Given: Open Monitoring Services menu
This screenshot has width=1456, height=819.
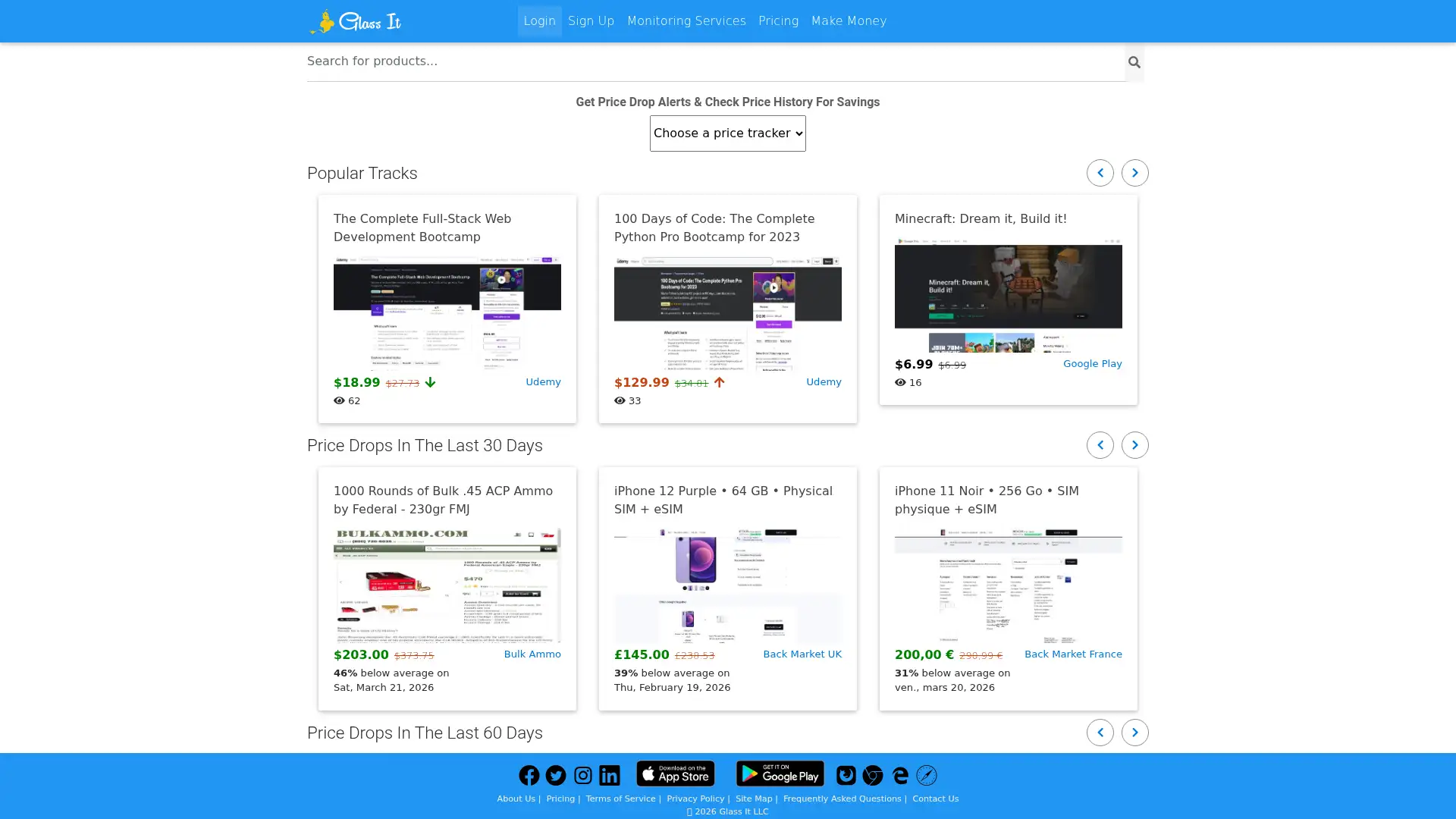Looking at the screenshot, I should (x=686, y=21).
